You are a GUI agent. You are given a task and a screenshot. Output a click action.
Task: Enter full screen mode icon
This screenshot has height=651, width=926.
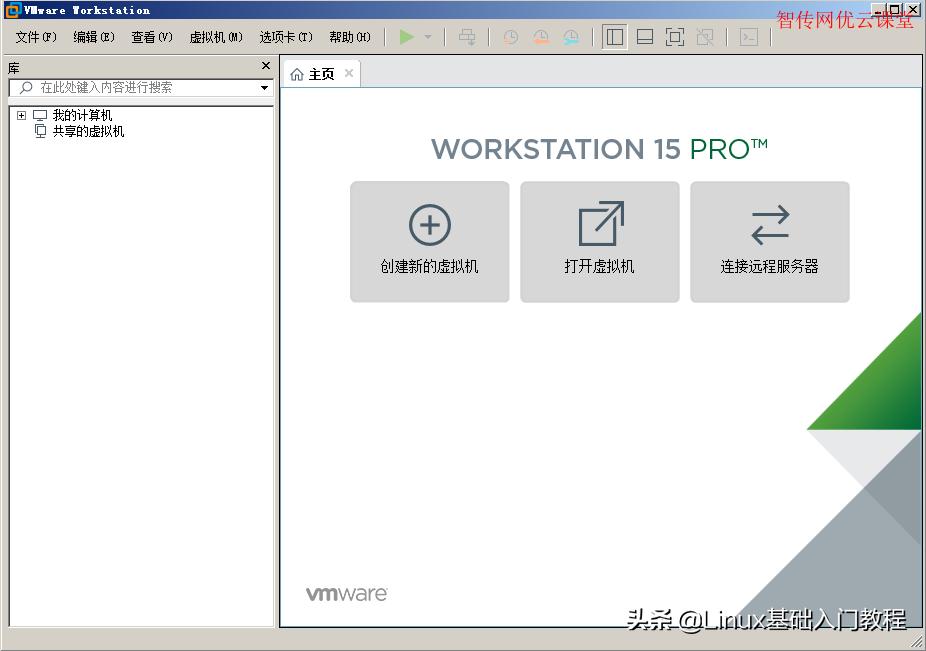675,37
